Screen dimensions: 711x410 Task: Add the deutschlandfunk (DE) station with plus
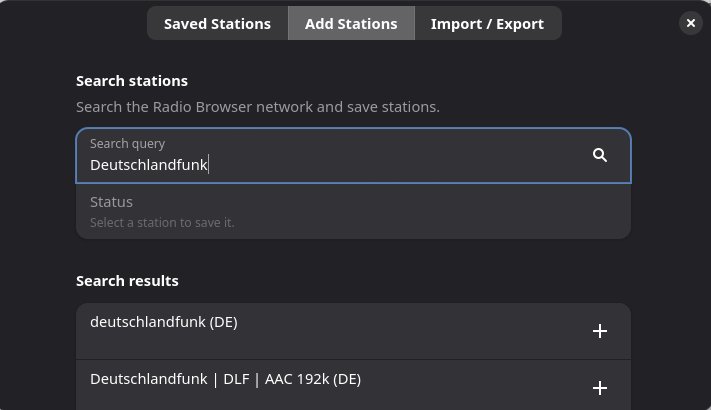tap(600, 331)
